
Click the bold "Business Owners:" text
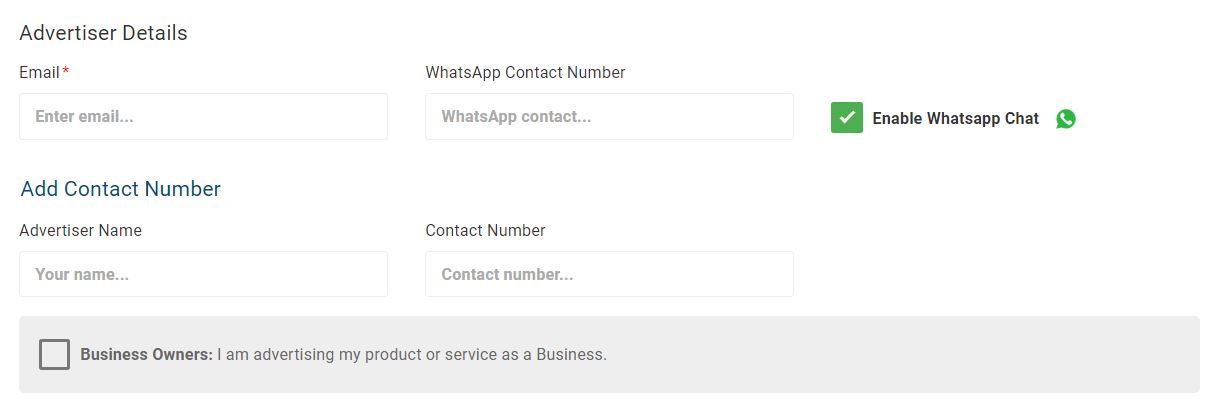(146, 354)
